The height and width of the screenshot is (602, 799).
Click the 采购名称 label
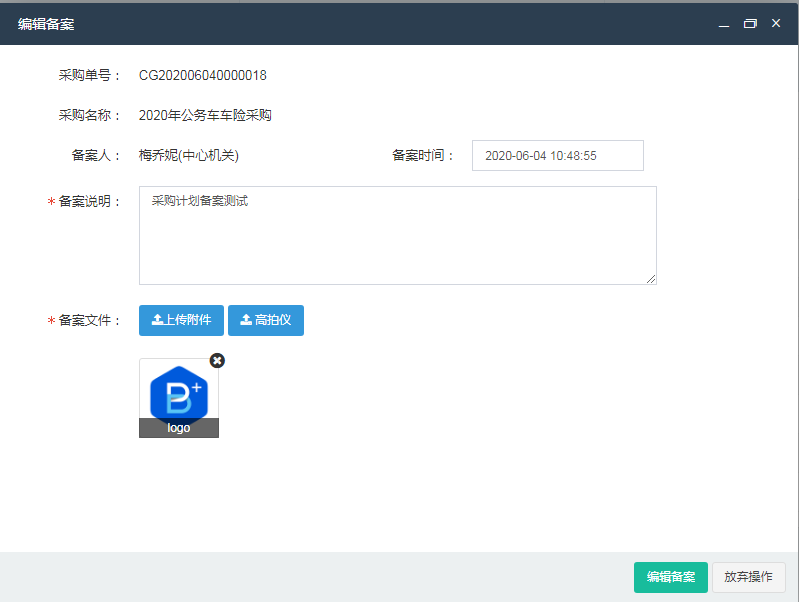89,115
